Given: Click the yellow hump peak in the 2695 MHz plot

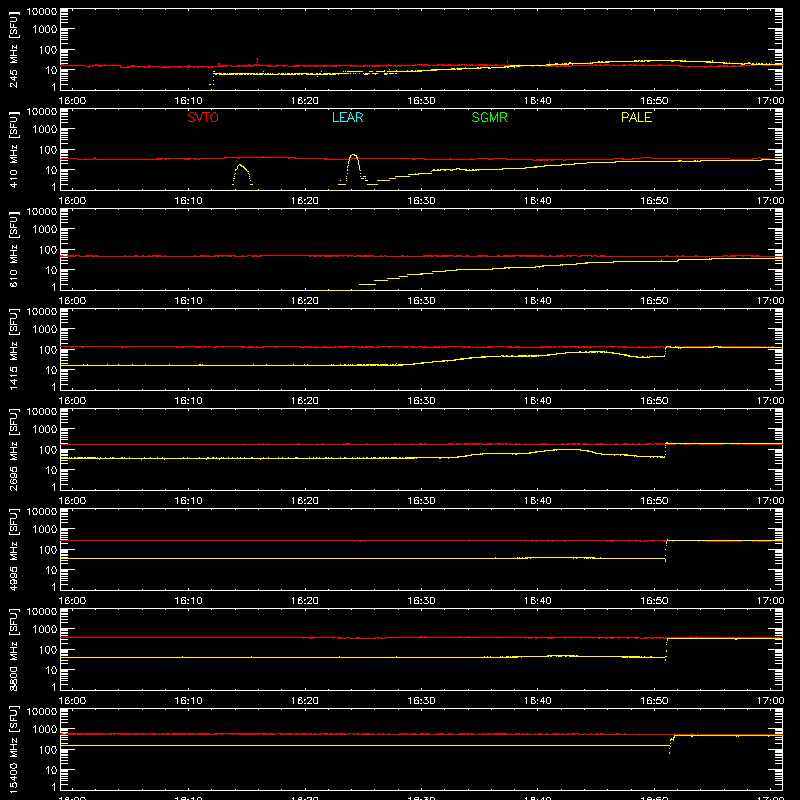Looking at the screenshot, I should (566, 449).
